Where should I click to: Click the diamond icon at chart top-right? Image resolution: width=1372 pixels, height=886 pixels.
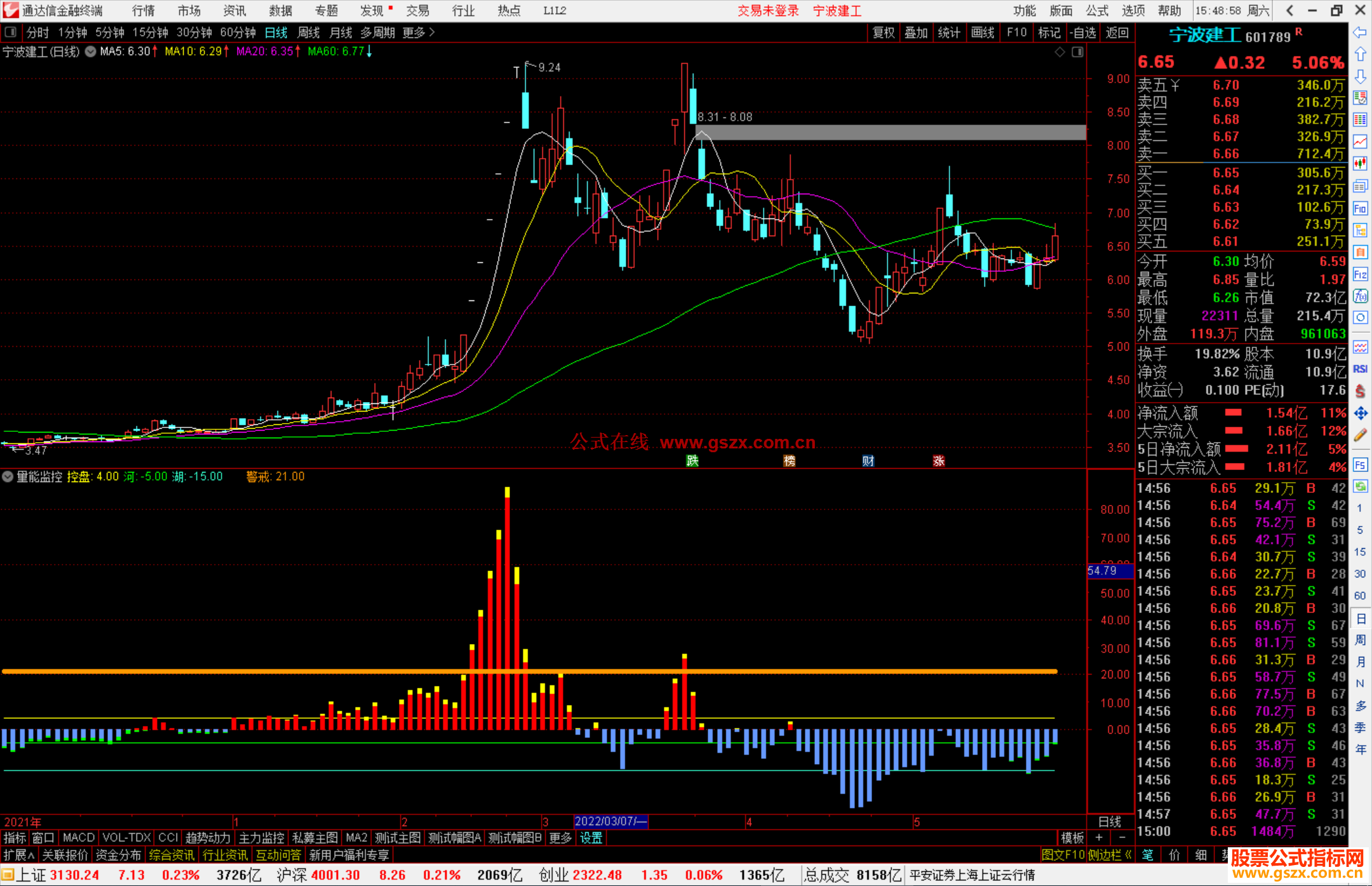[1059, 52]
